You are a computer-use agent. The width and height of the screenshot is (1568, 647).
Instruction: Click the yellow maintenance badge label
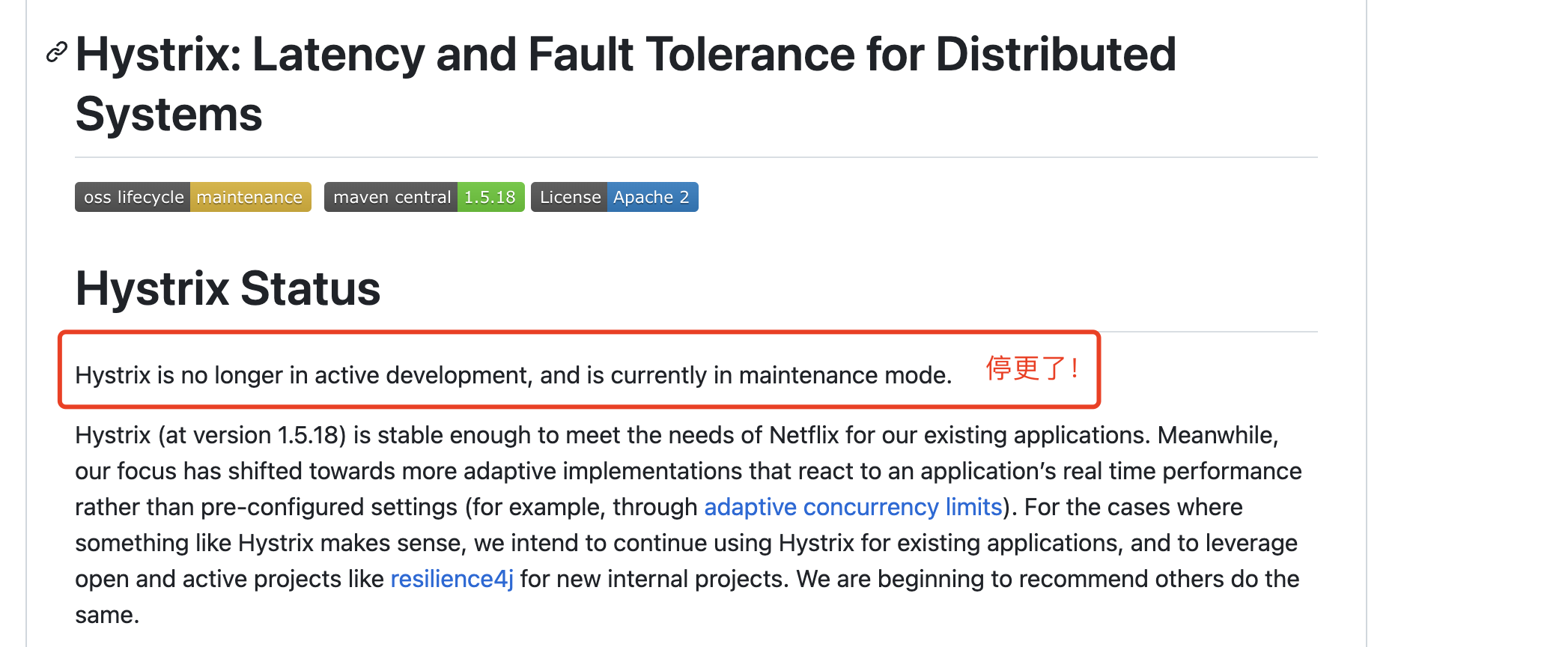click(x=249, y=197)
